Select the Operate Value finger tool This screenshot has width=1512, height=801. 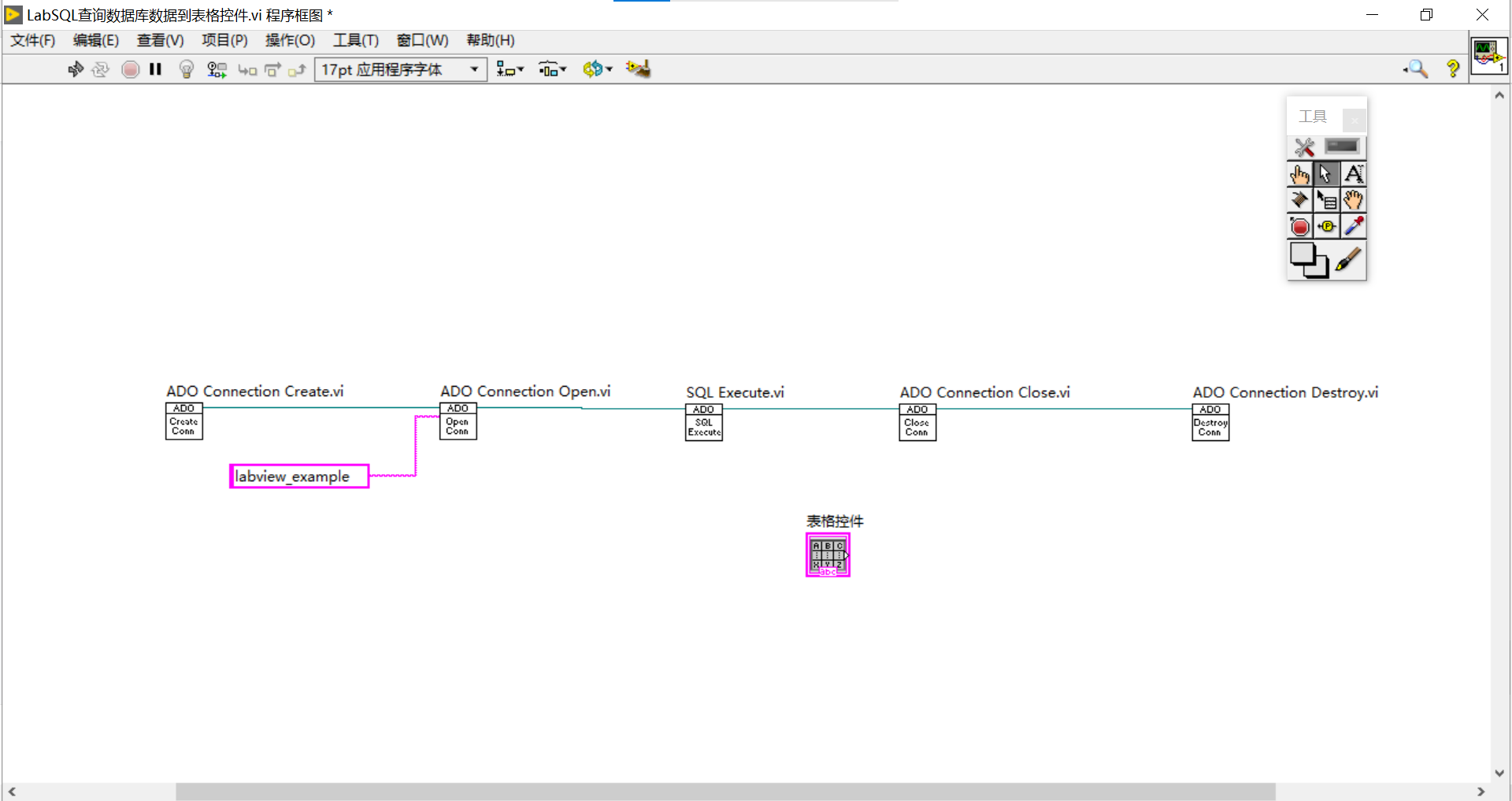1299,173
